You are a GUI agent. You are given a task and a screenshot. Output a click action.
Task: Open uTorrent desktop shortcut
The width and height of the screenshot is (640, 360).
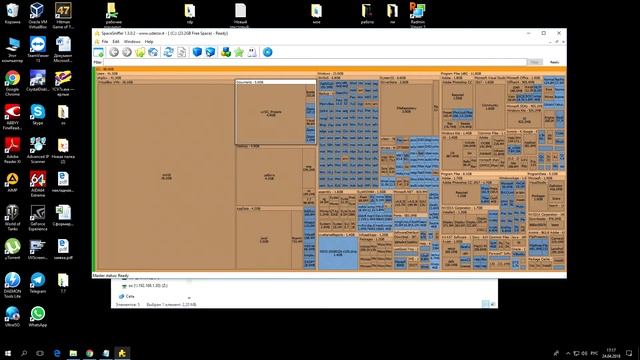click(12, 249)
